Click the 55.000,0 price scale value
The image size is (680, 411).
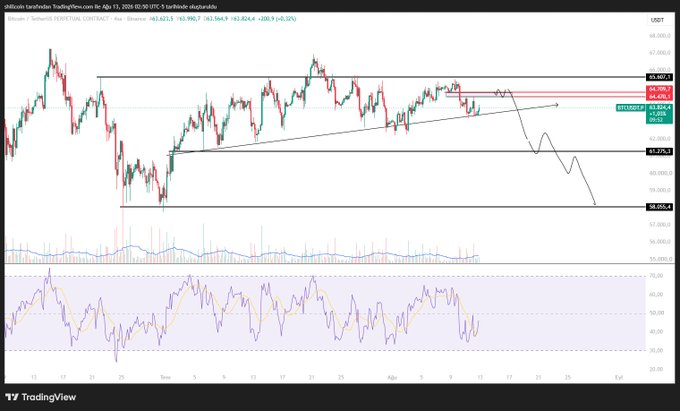tap(661, 259)
